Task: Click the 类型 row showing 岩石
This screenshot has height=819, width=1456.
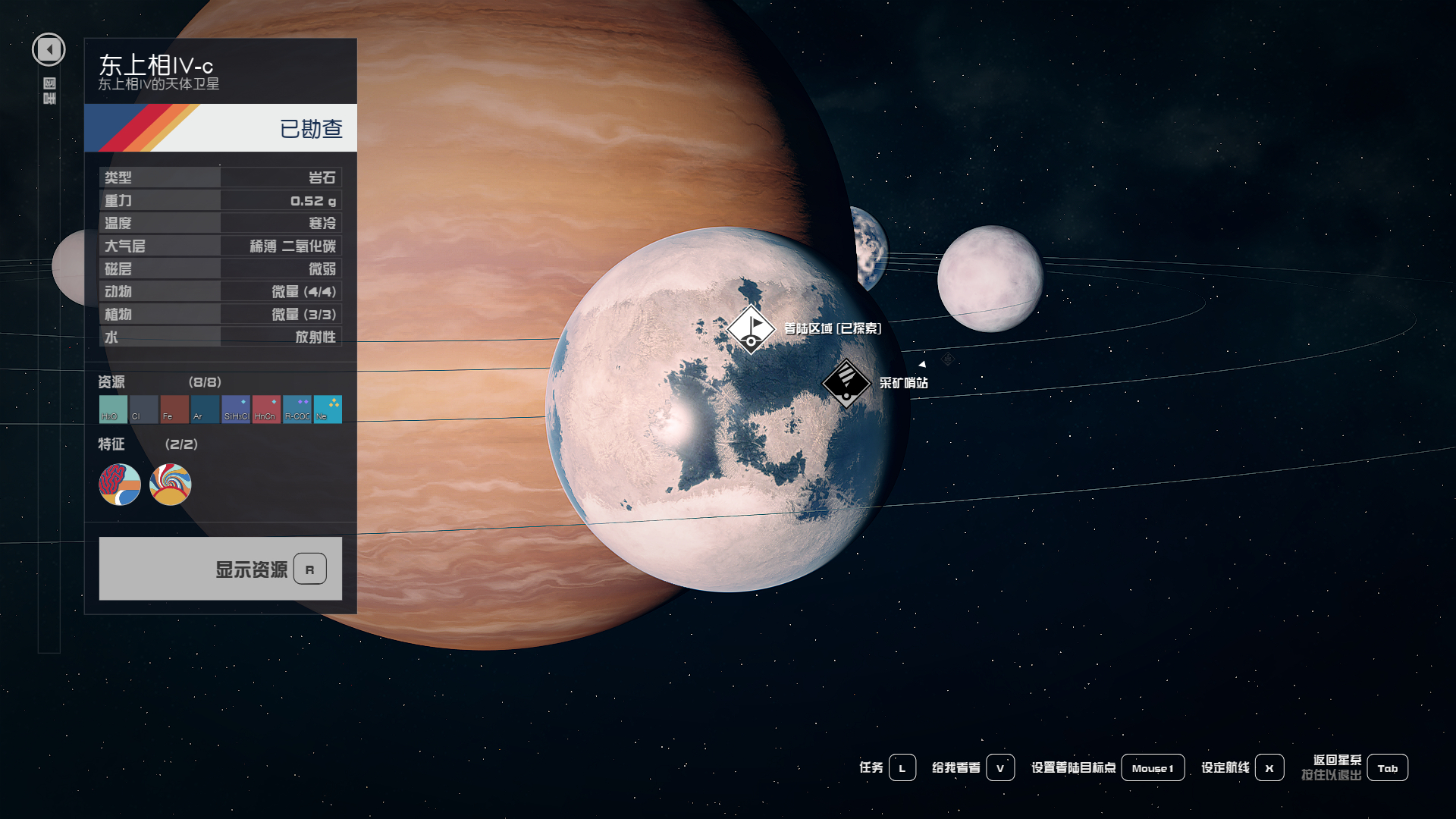Action: click(x=221, y=177)
